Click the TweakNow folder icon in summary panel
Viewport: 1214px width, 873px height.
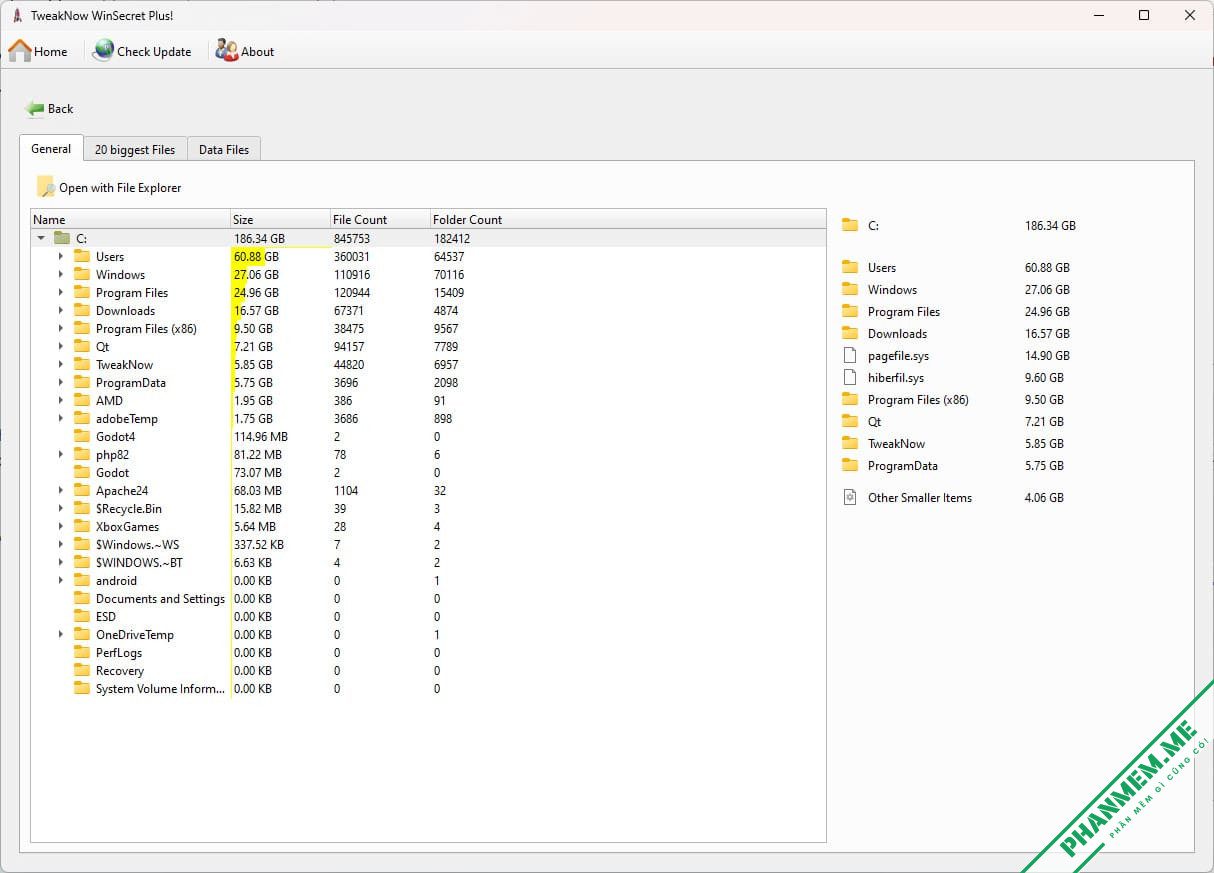click(850, 443)
